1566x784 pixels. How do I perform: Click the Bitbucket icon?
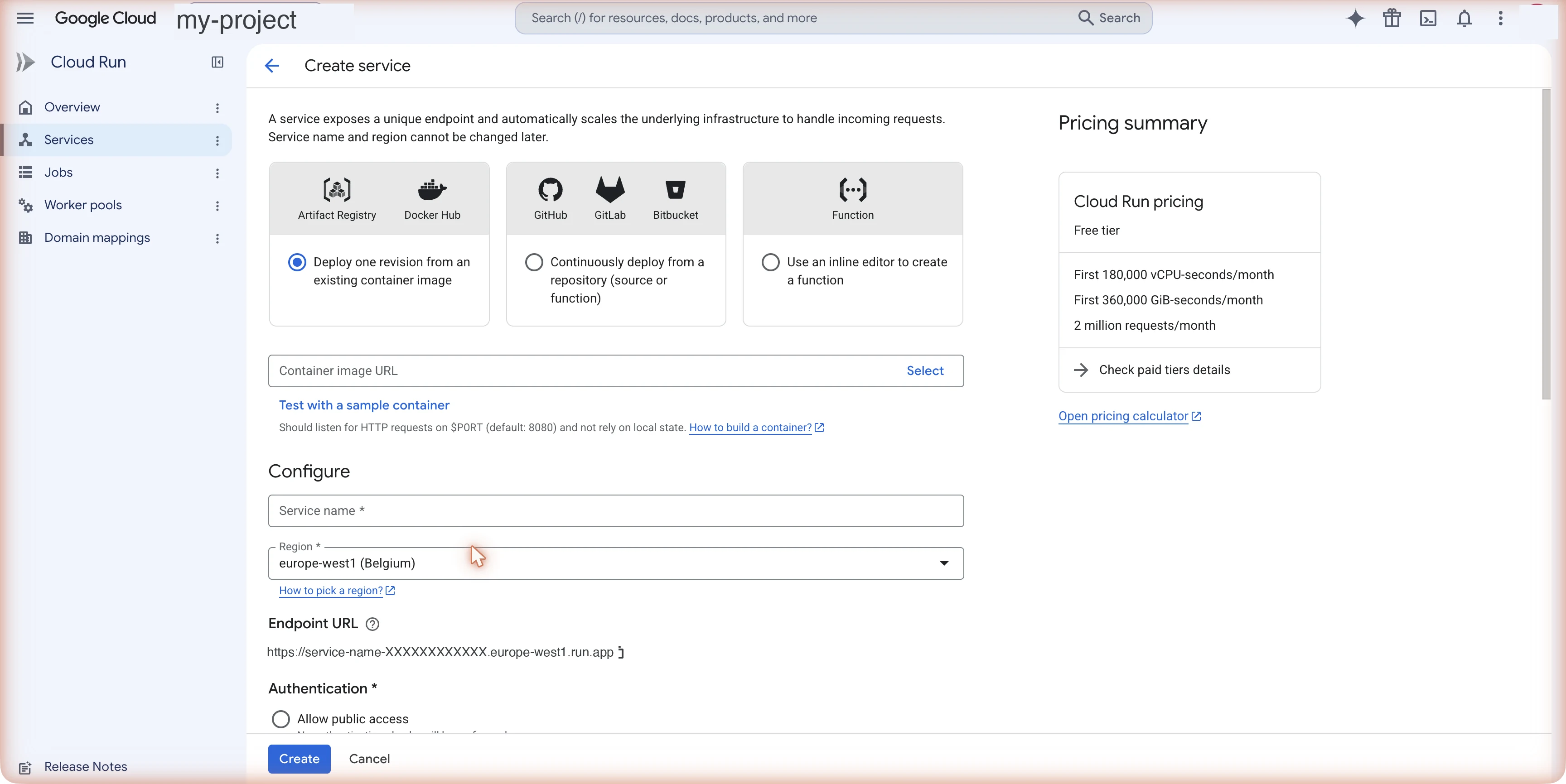pyautogui.click(x=676, y=190)
